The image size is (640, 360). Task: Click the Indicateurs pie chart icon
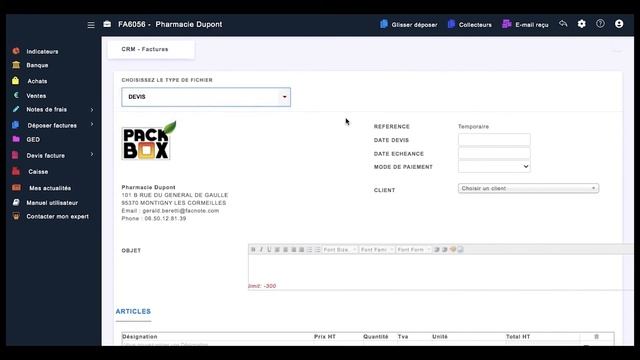click(16, 51)
